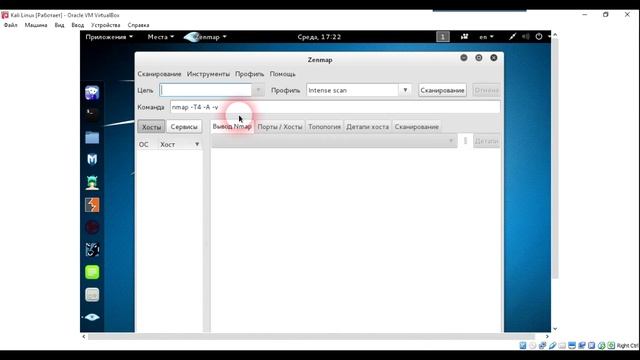This screenshot has height=360, width=640.
Task: Click the screen recorder camera panel icon
Action: (464, 37)
